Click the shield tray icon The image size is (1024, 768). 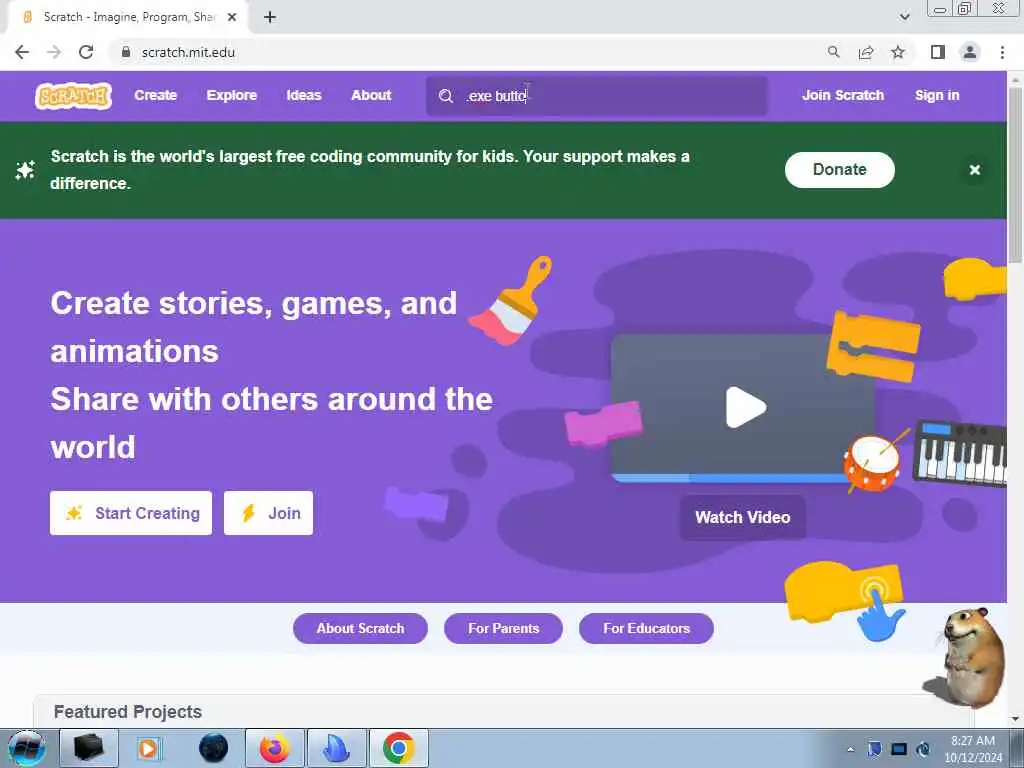point(874,749)
